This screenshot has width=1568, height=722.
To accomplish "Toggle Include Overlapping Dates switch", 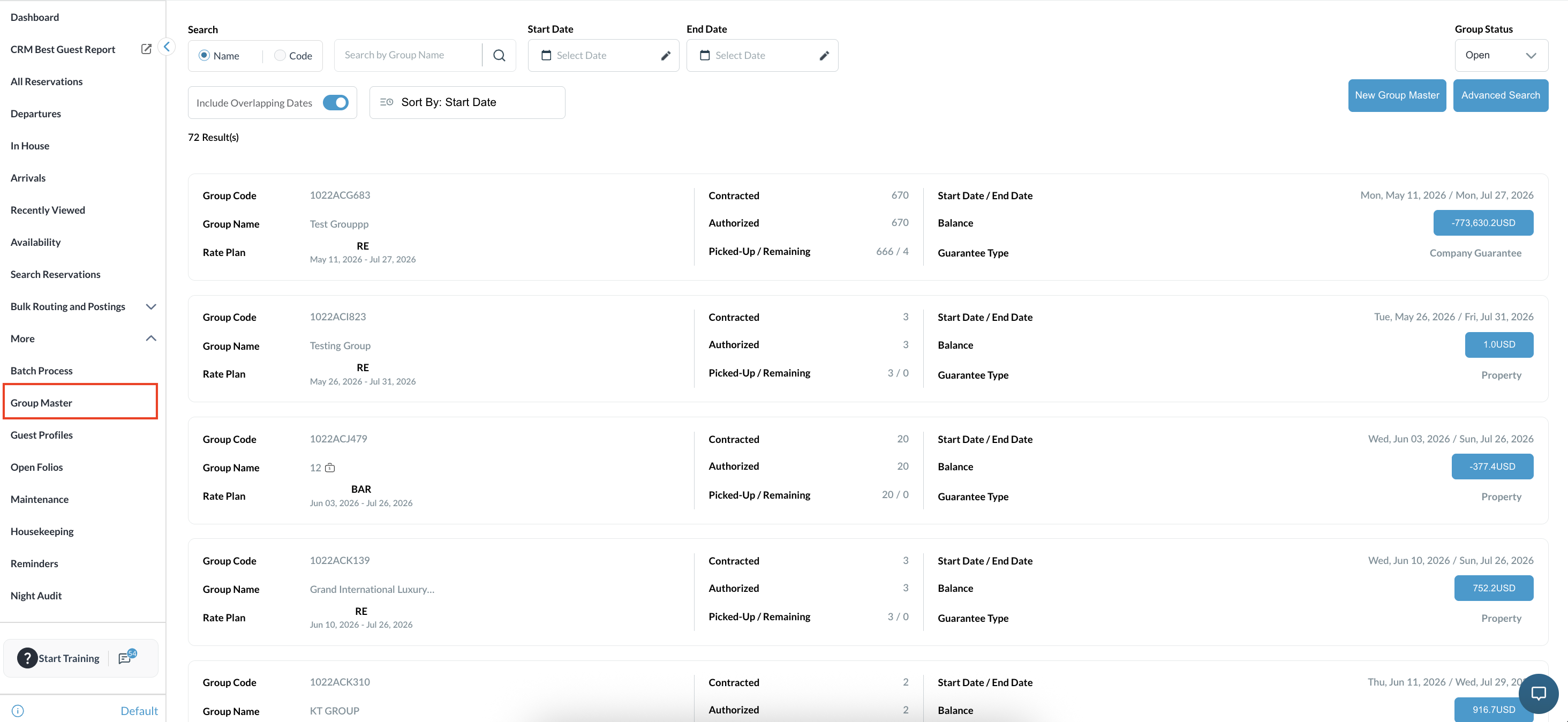I will tap(335, 102).
